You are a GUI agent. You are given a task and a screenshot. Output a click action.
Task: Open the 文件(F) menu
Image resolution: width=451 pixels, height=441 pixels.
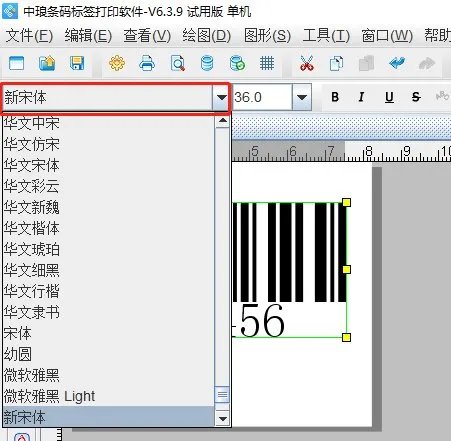[x=29, y=35]
